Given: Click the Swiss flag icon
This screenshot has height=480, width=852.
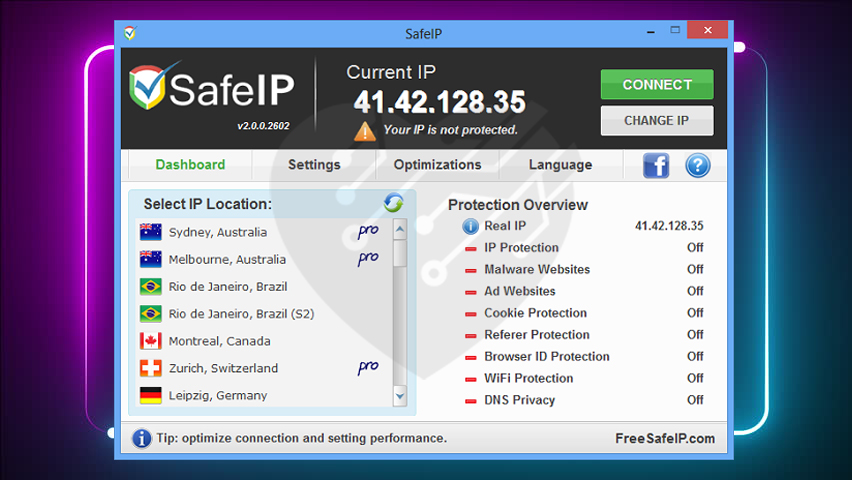Looking at the screenshot, I should click(x=151, y=368).
